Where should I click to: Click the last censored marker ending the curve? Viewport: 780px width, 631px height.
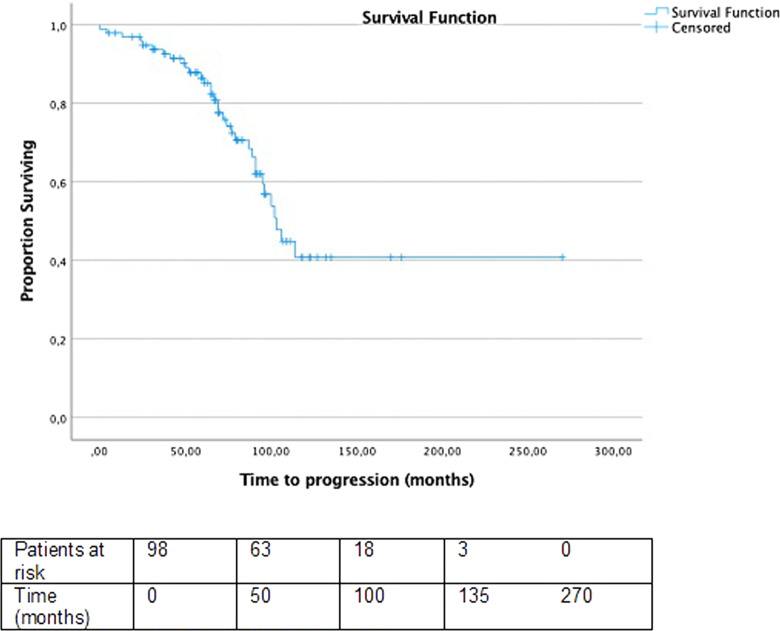click(562, 257)
